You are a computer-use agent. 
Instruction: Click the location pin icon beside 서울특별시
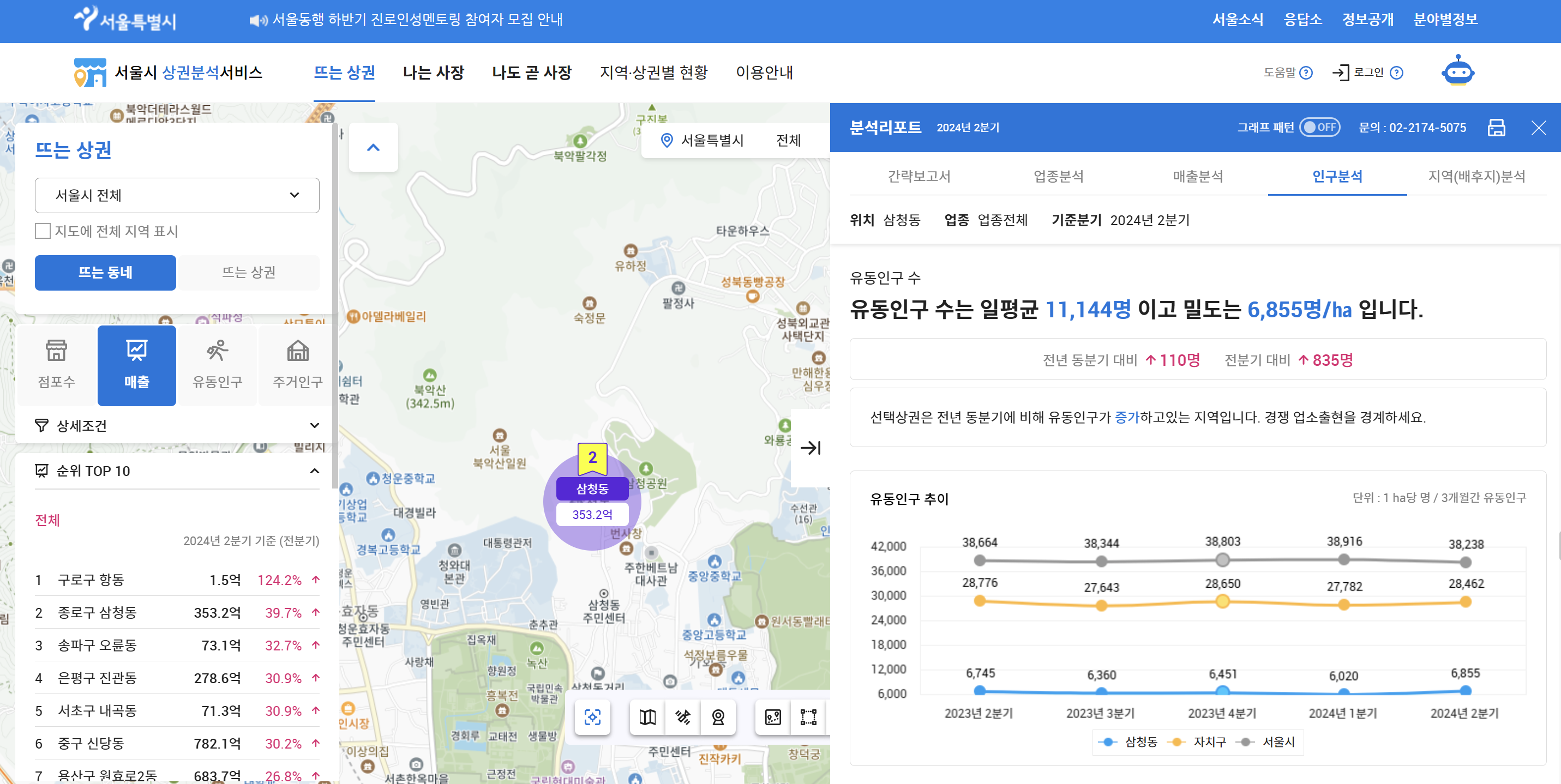(667, 140)
